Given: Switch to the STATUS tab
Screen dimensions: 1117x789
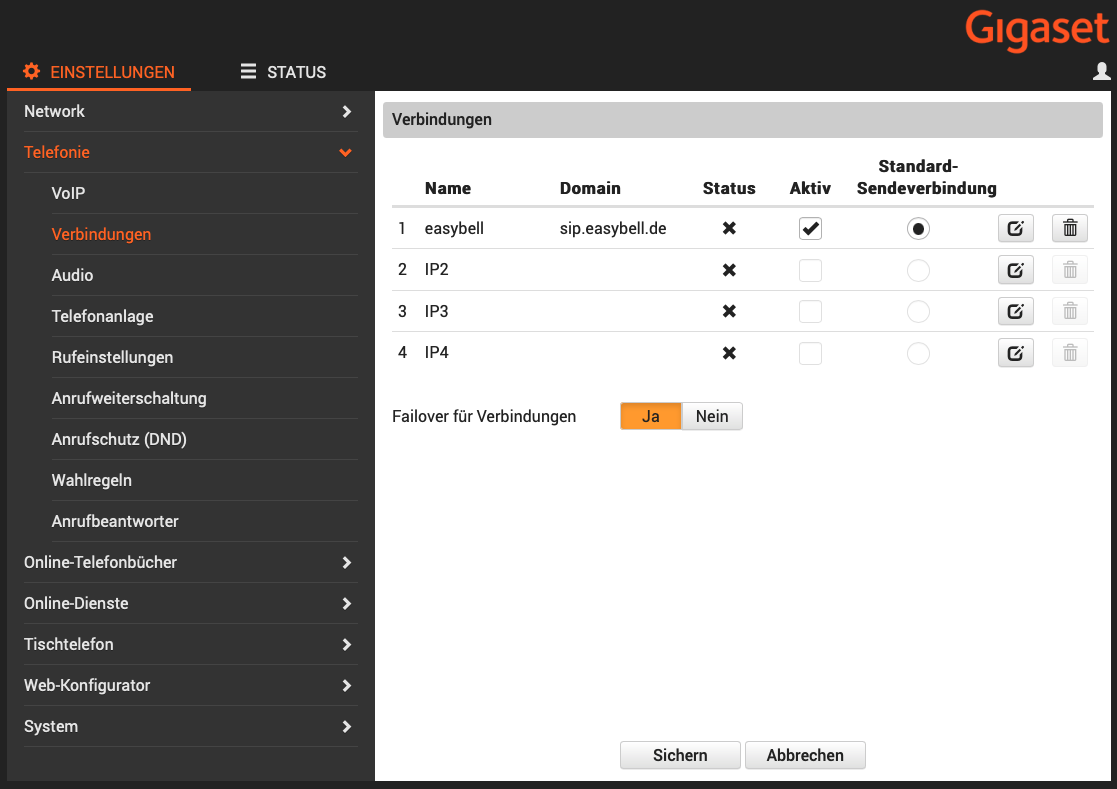Looking at the screenshot, I should click(284, 72).
